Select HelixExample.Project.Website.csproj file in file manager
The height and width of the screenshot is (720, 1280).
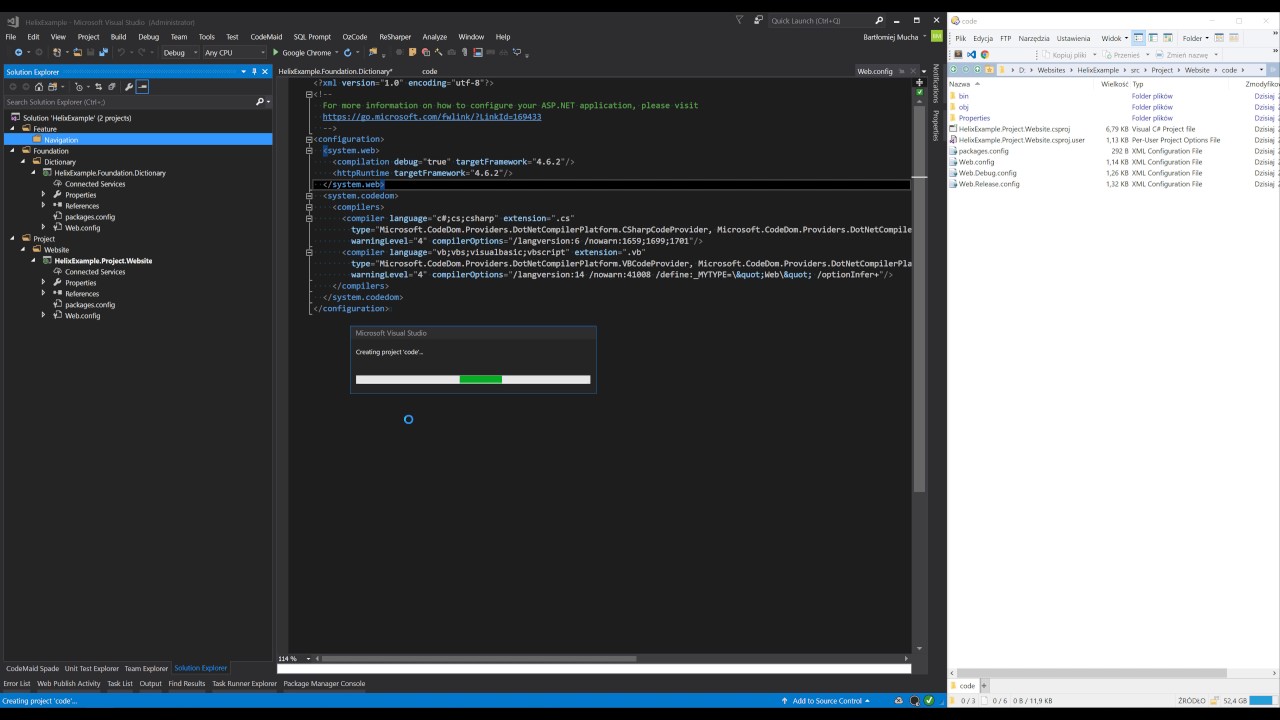click(1013, 129)
